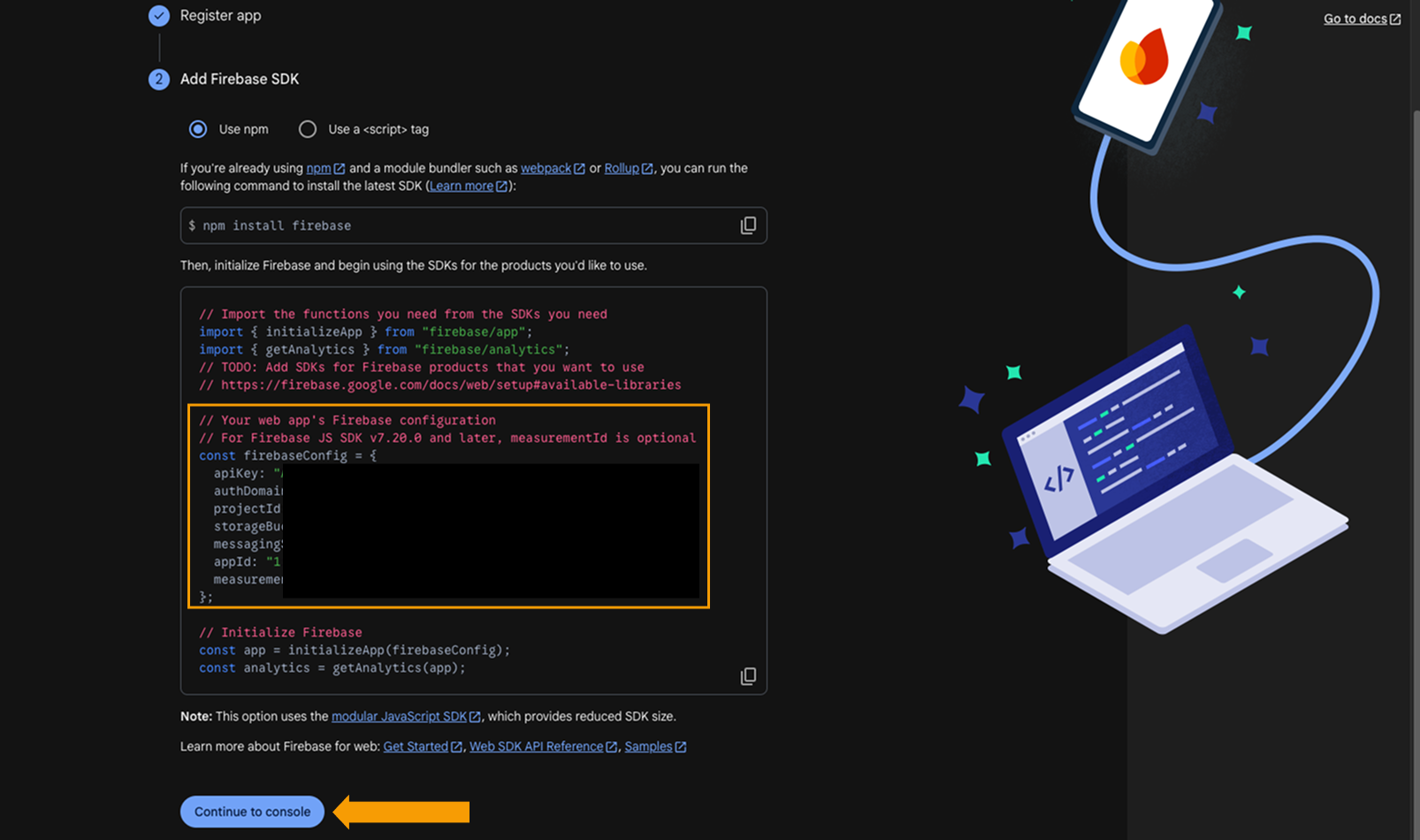Click the 'const firebaseConfig = {' code line
The image size is (1420, 840).
tap(288, 455)
